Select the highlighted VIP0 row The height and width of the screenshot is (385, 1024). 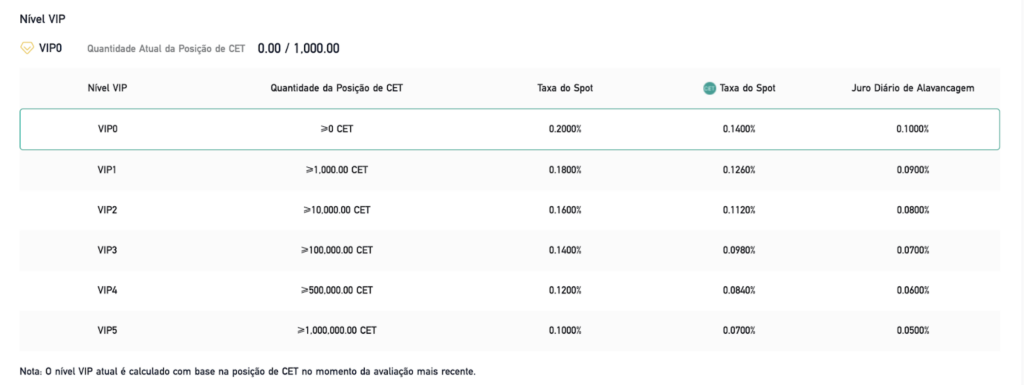509,129
